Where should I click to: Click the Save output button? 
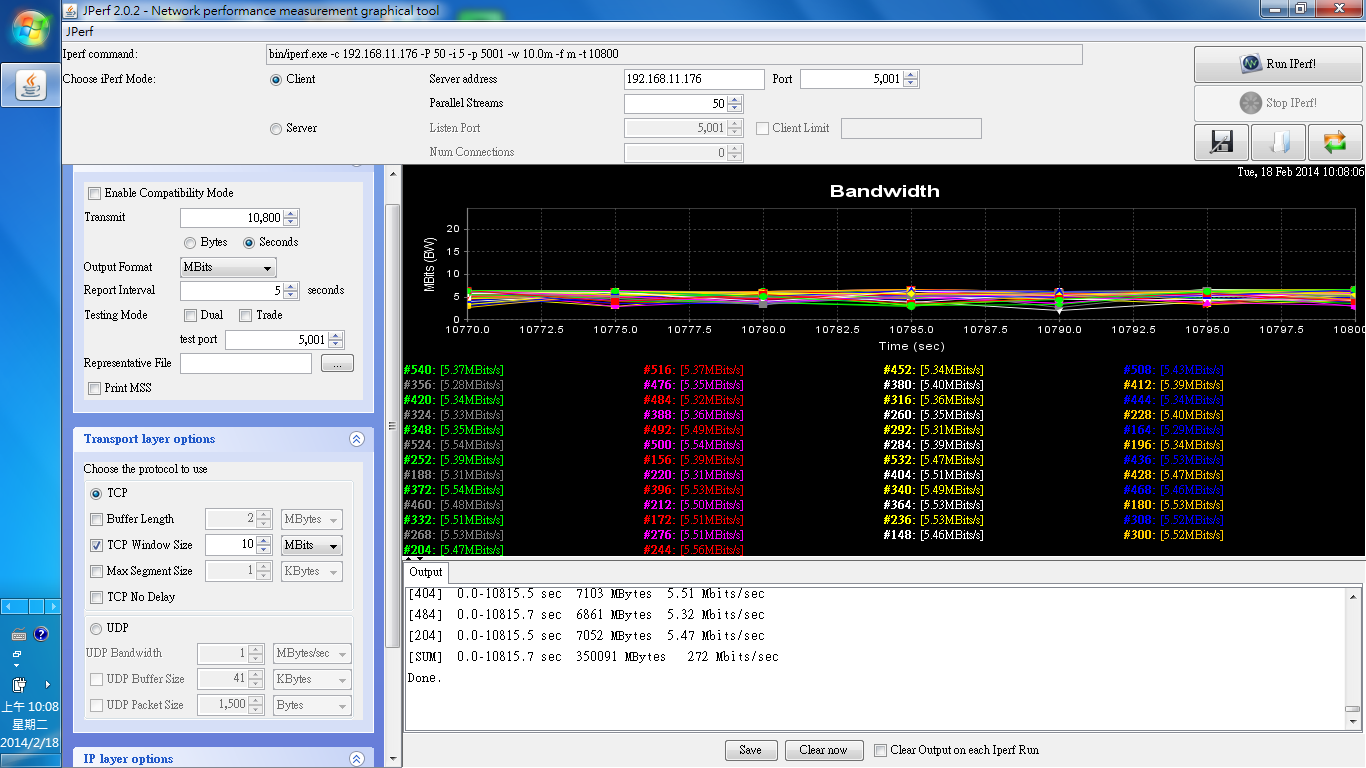click(x=750, y=750)
